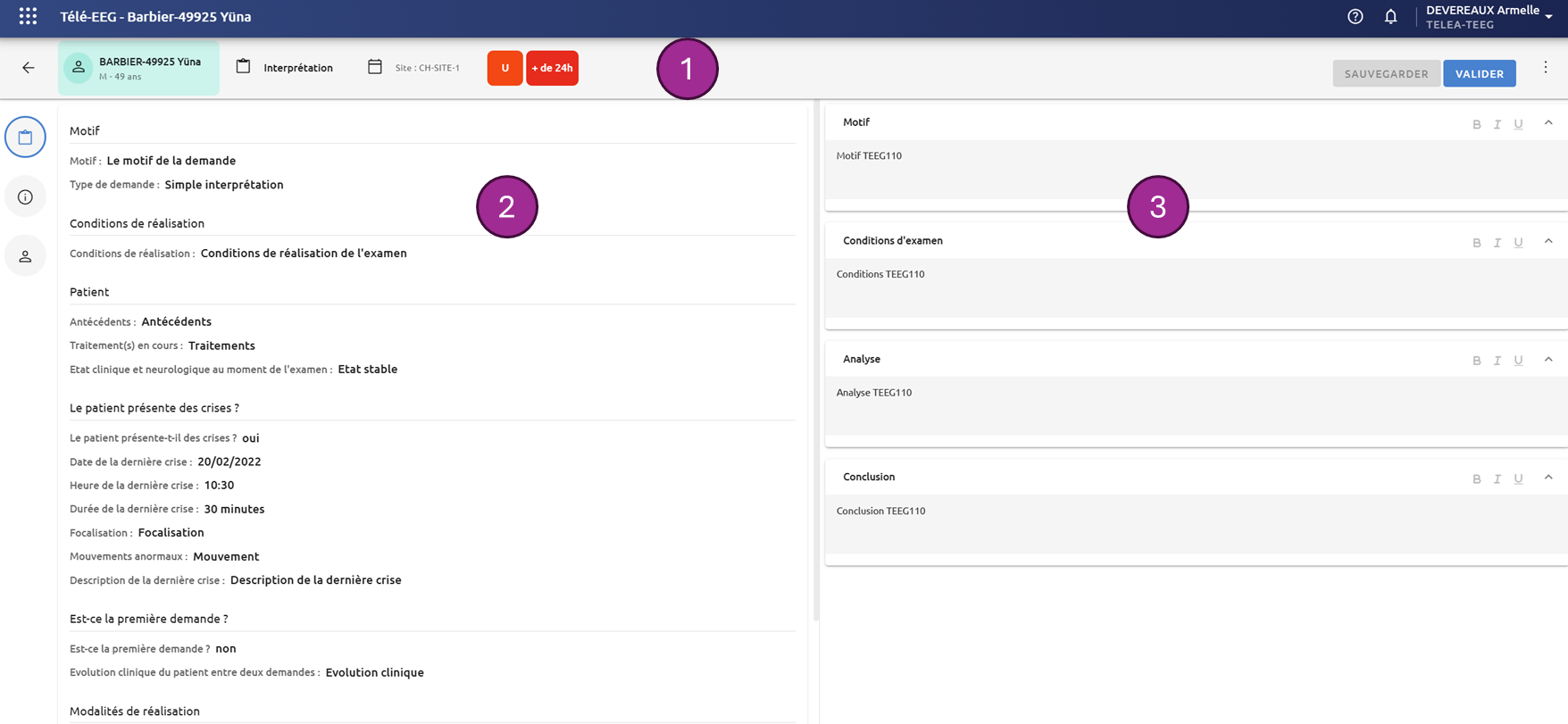Collapse the Conditions d'examen section
The image size is (1568, 724).
click(1548, 241)
